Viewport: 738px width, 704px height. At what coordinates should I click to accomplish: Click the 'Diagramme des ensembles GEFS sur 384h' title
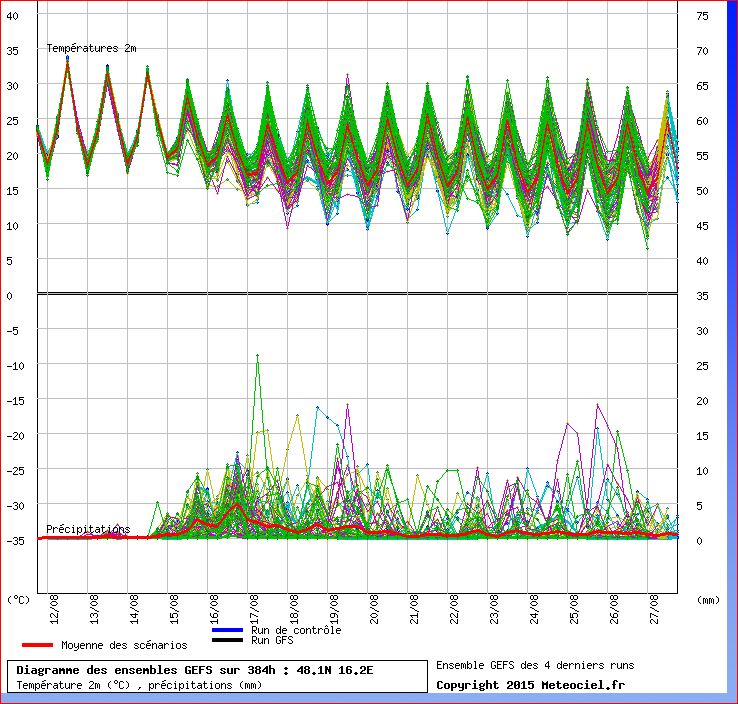pos(194,670)
